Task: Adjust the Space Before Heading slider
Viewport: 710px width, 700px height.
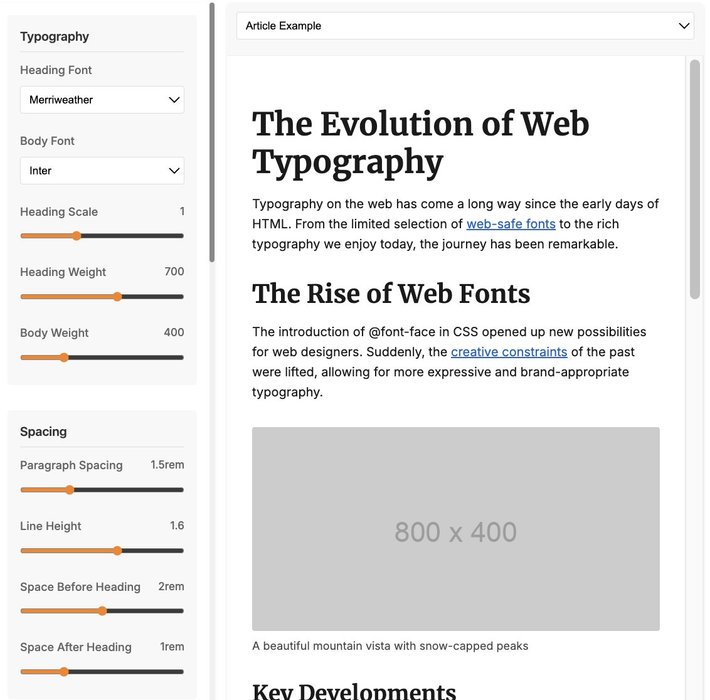Action: pyautogui.click(x=102, y=611)
